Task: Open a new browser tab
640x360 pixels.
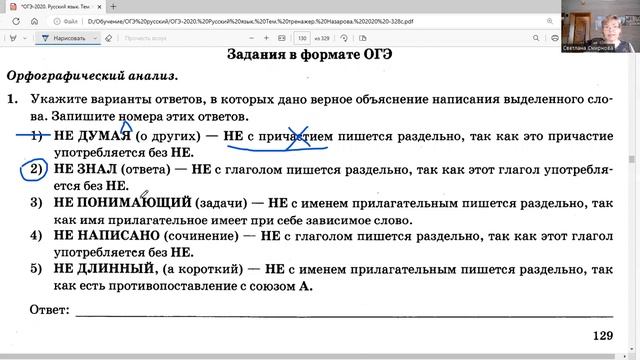Action: (x=113, y=7)
